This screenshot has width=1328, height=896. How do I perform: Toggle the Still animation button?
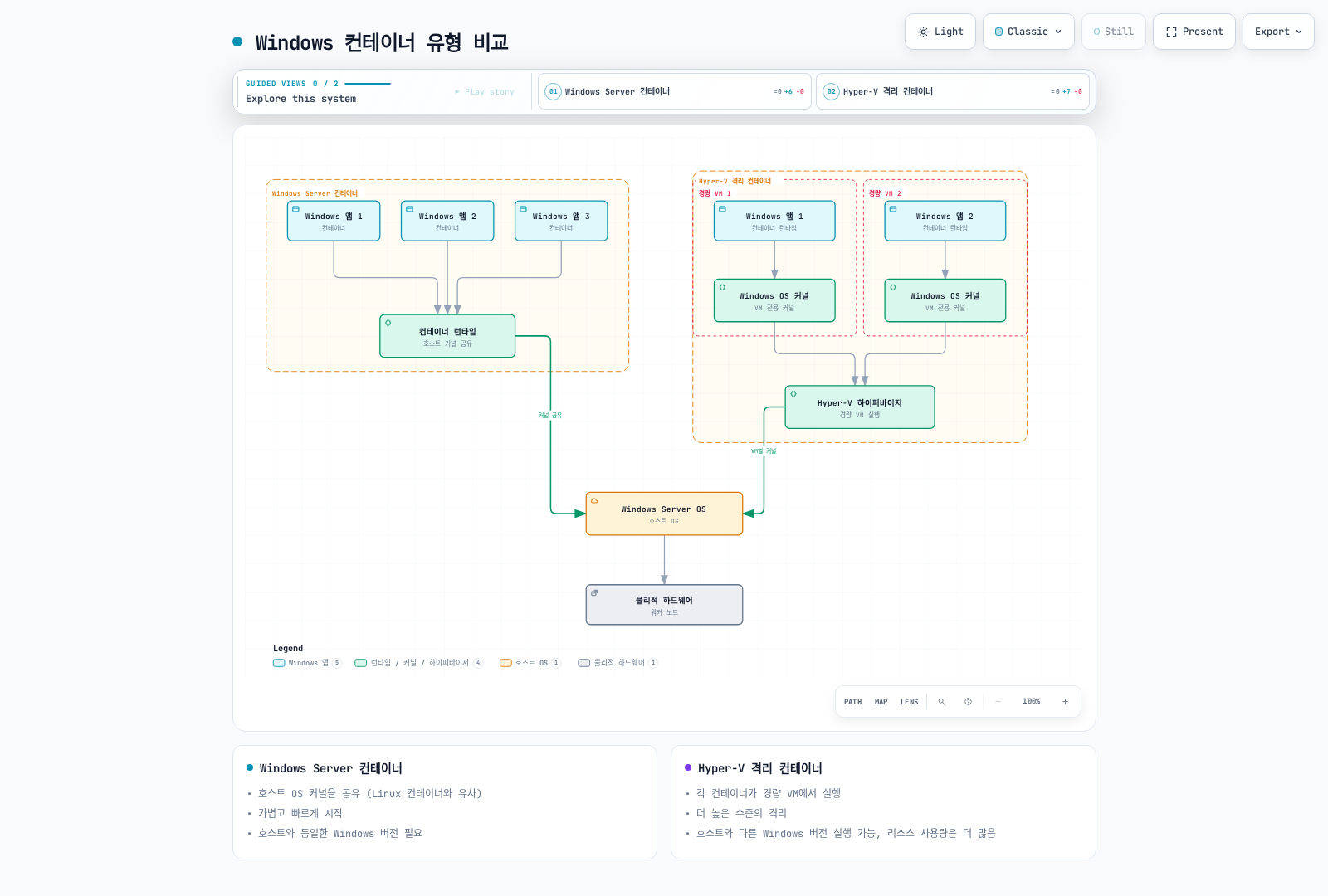1114,32
